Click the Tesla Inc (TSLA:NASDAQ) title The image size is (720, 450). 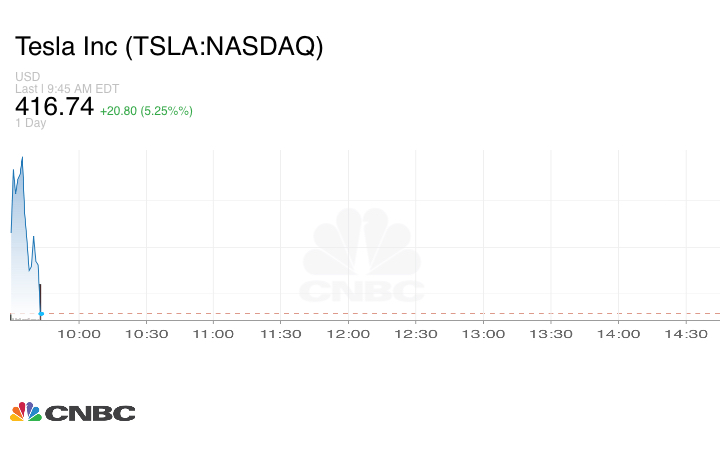tap(169, 47)
